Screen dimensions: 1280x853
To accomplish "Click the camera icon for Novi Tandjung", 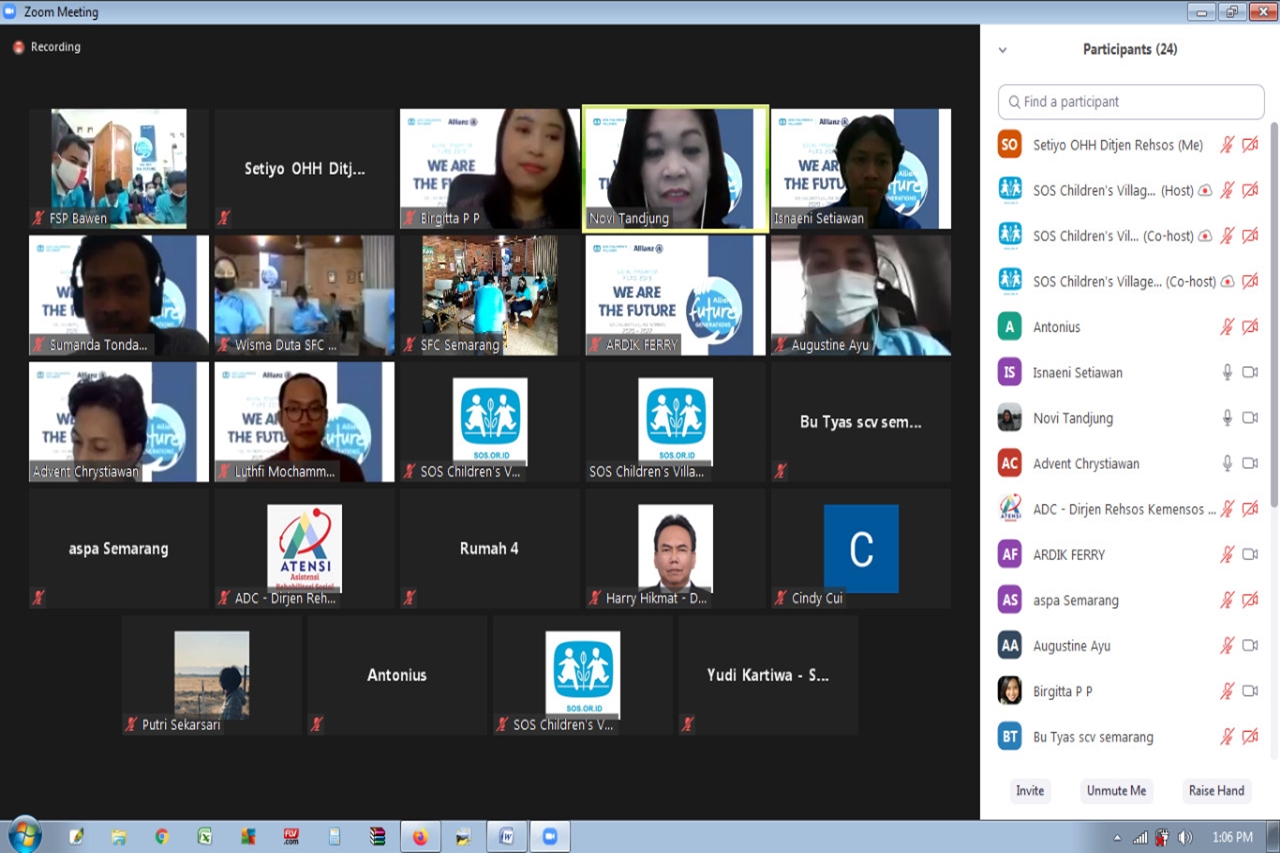I will coord(1250,418).
